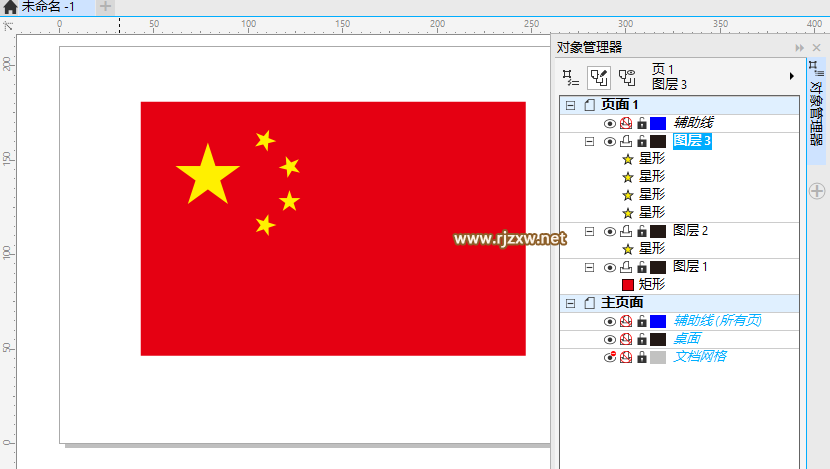Toggle printing icon for 图层 3
Viewport: 830px width, 469px height.
click(x=626, y=141)
